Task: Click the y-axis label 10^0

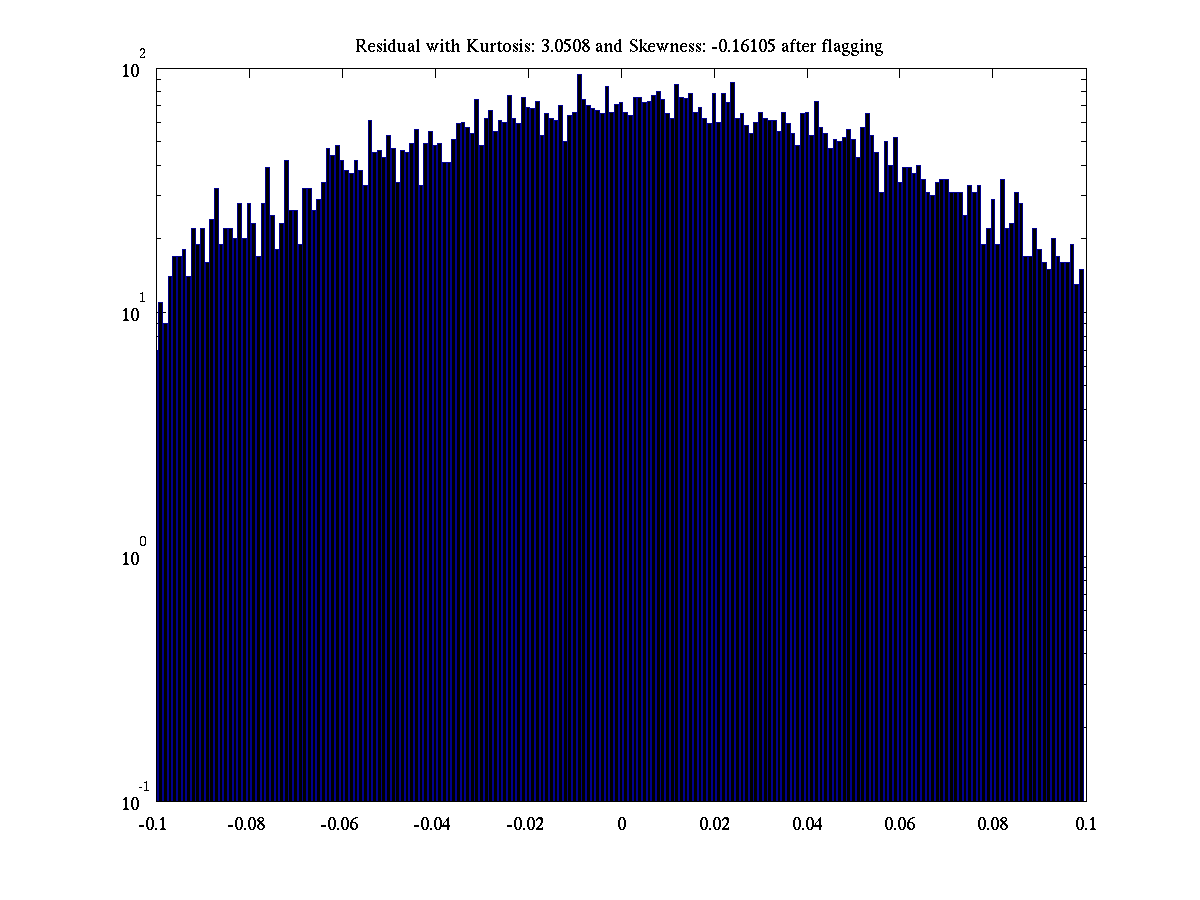Action: [x=135, y=557]
